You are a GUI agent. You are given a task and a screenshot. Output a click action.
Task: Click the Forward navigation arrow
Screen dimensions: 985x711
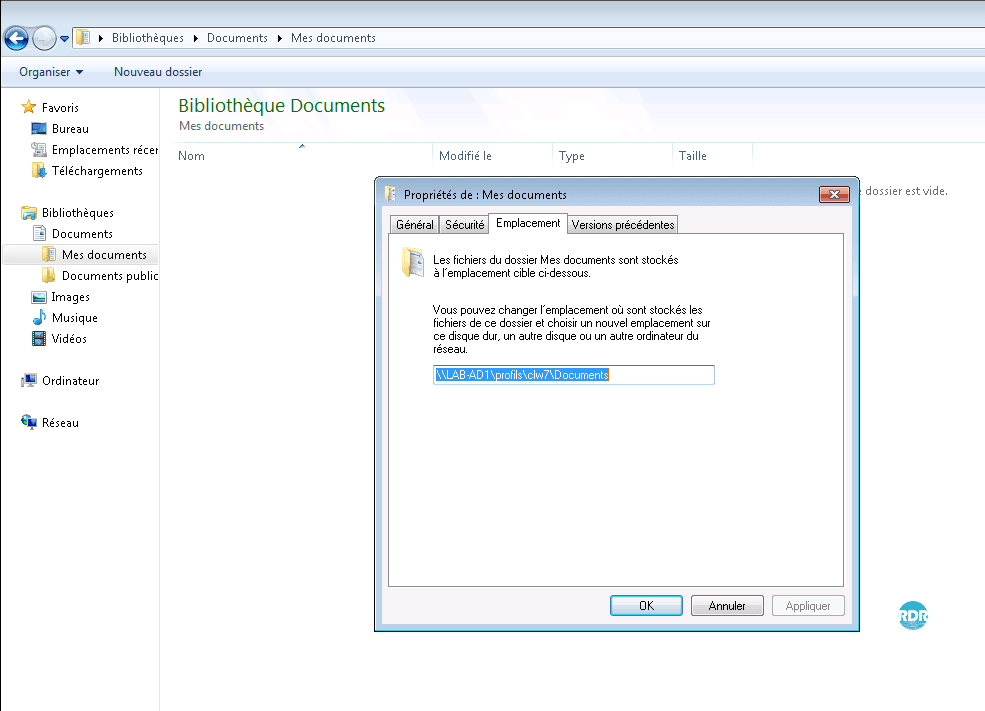point(44,38)
